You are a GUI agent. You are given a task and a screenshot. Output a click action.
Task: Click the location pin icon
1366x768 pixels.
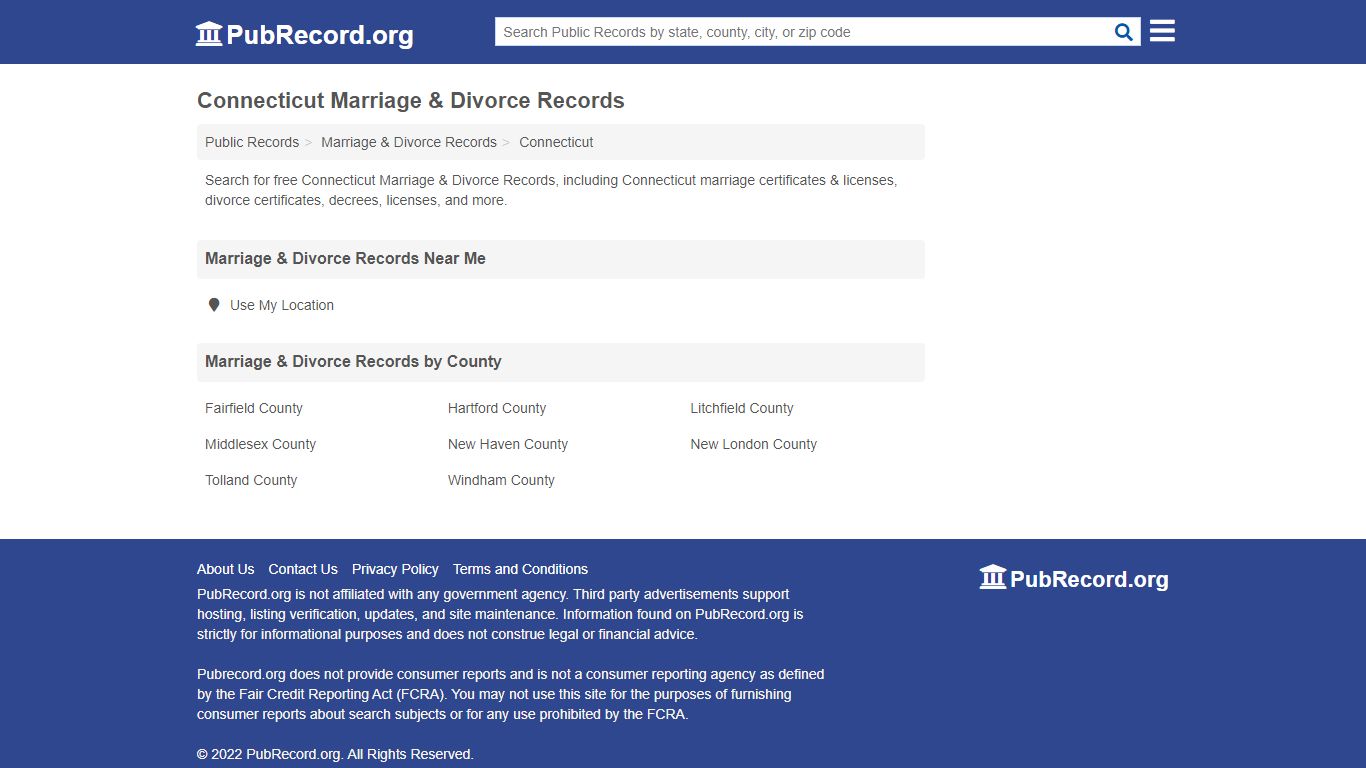(214, 305)
